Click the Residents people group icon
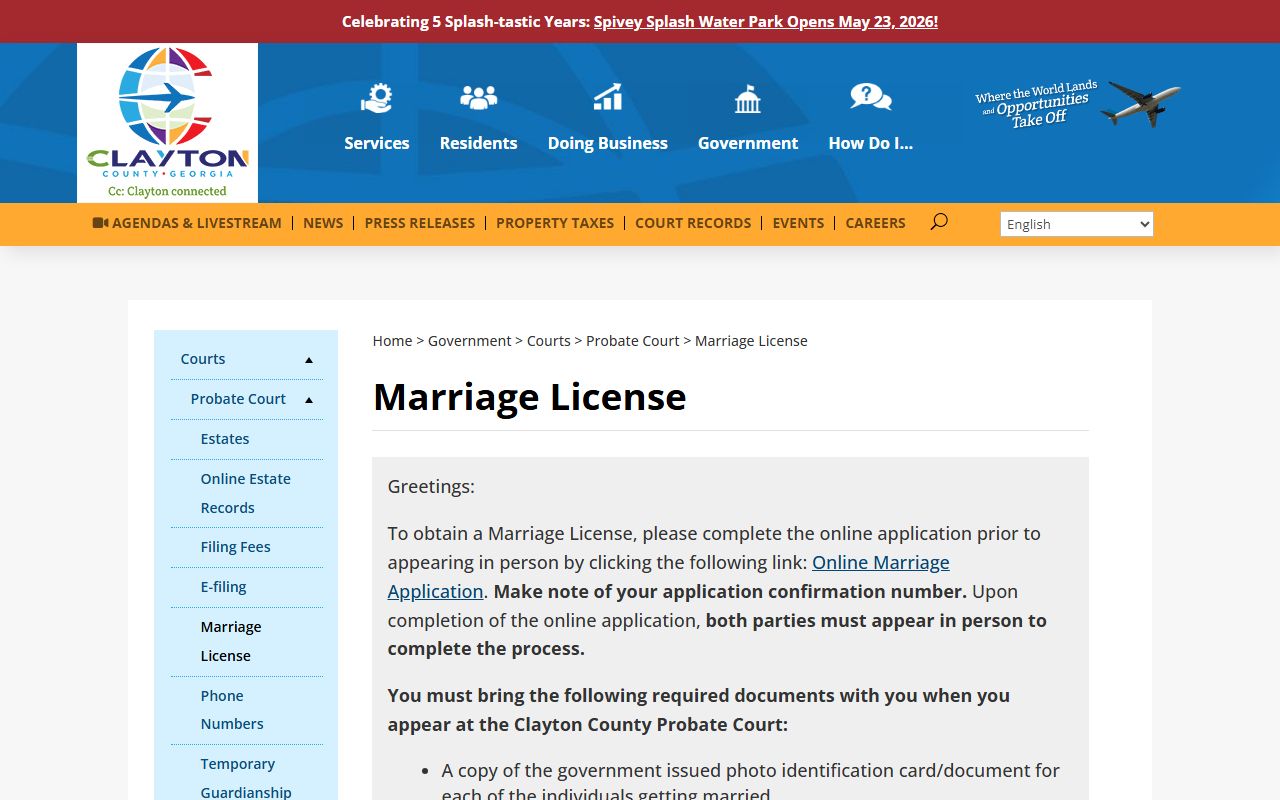The image size is (1280, 800). point(478,97)
